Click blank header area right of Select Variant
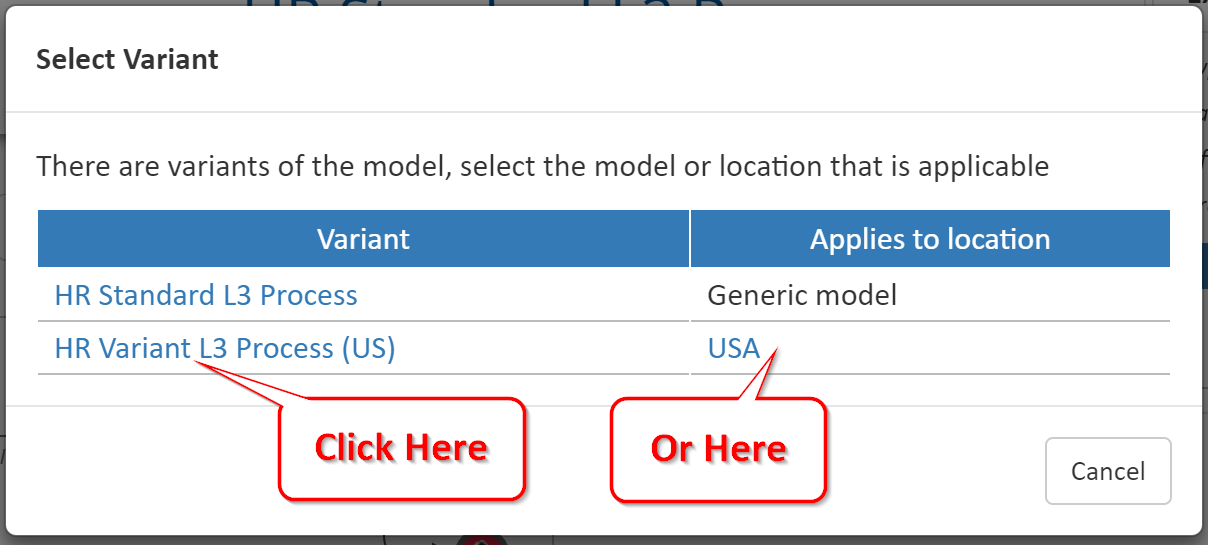This screenshot has height=545, width=1208. pyautogui.click(x=700, y=59)
